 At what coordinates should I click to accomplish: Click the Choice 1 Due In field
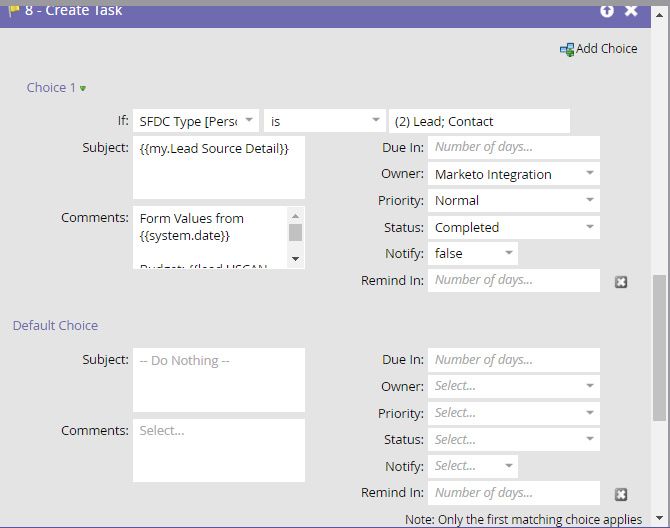coord(513,147)
